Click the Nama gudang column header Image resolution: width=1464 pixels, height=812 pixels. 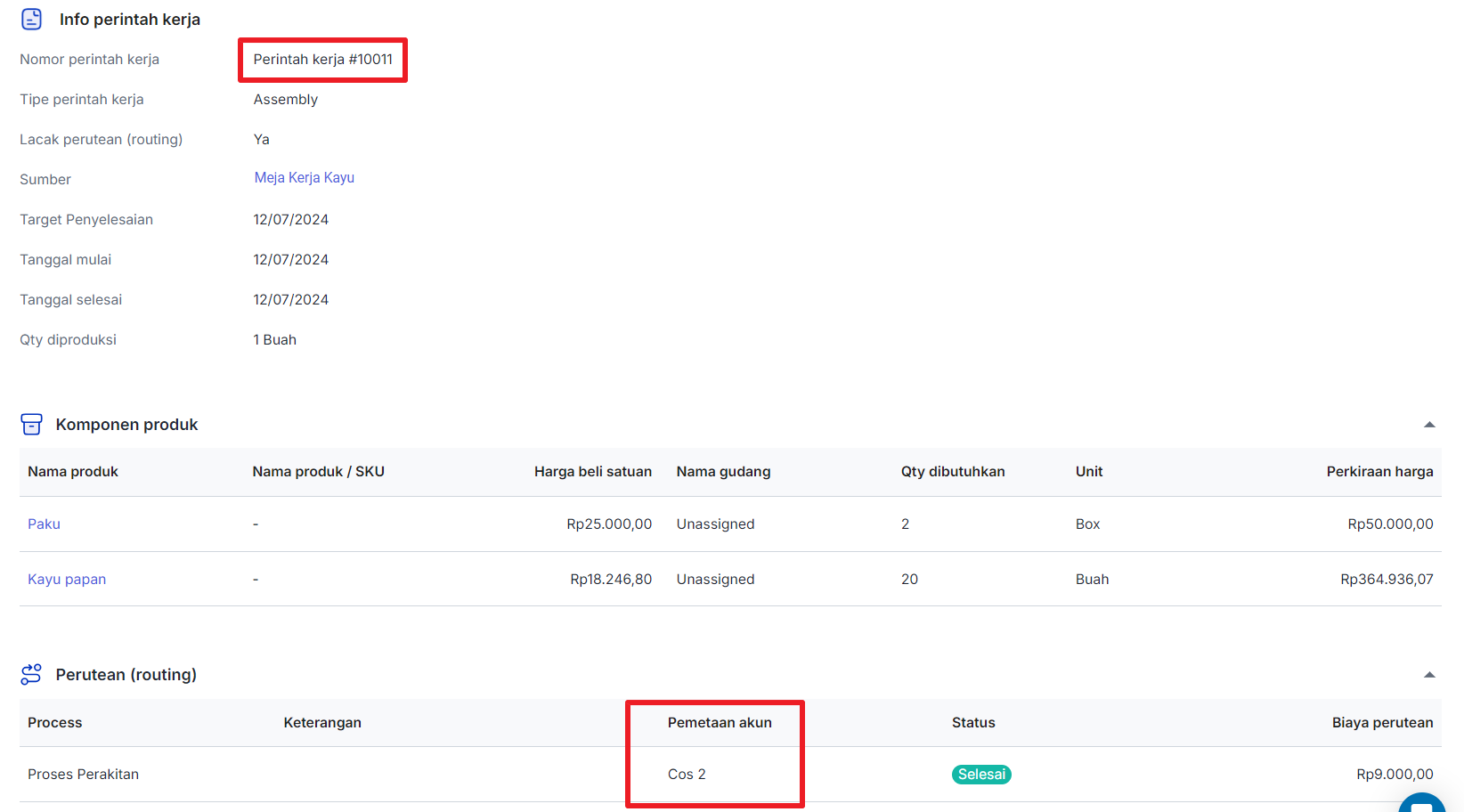723,472
